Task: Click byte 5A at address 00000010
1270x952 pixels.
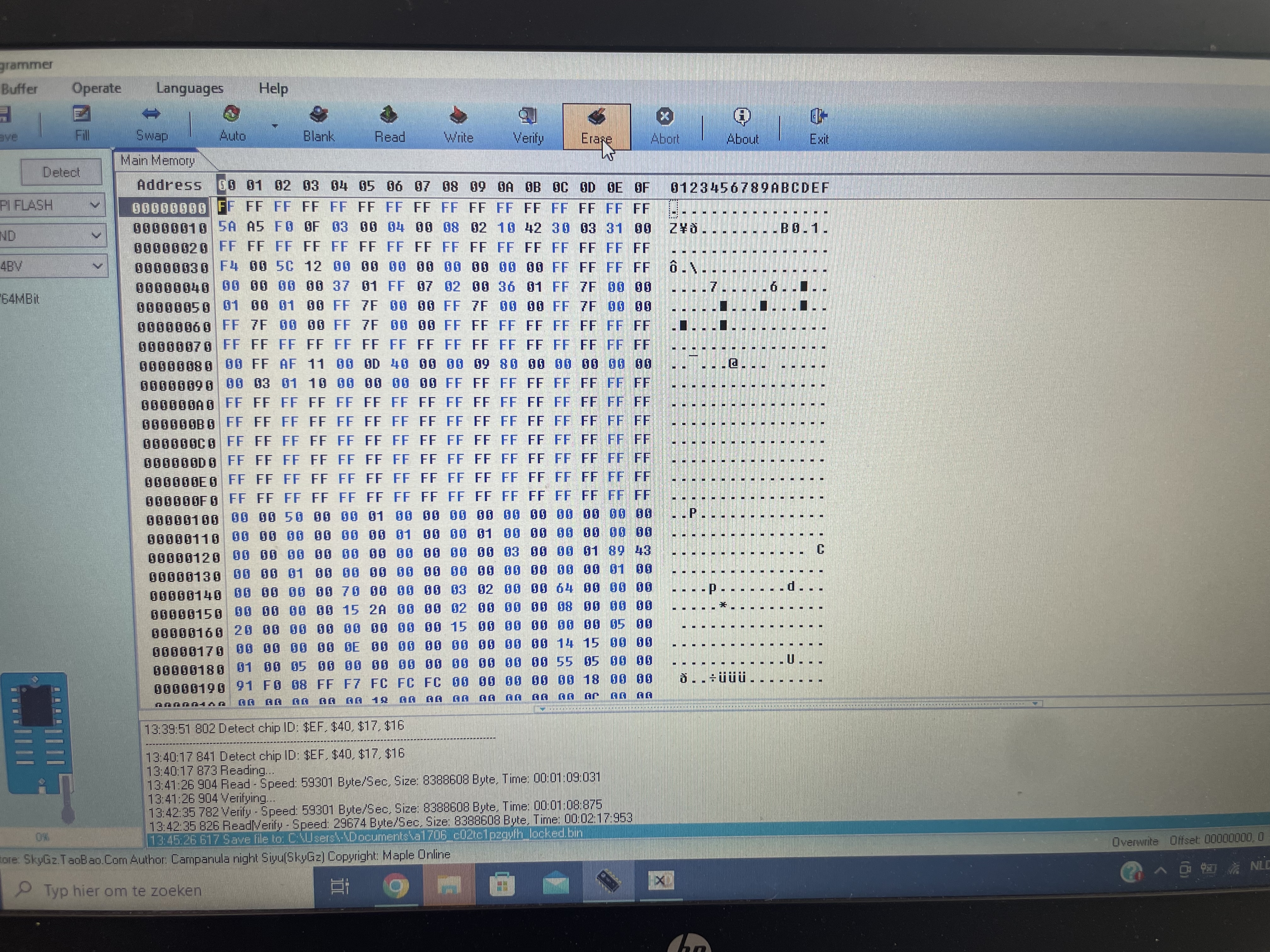Action: pos(227,227)
